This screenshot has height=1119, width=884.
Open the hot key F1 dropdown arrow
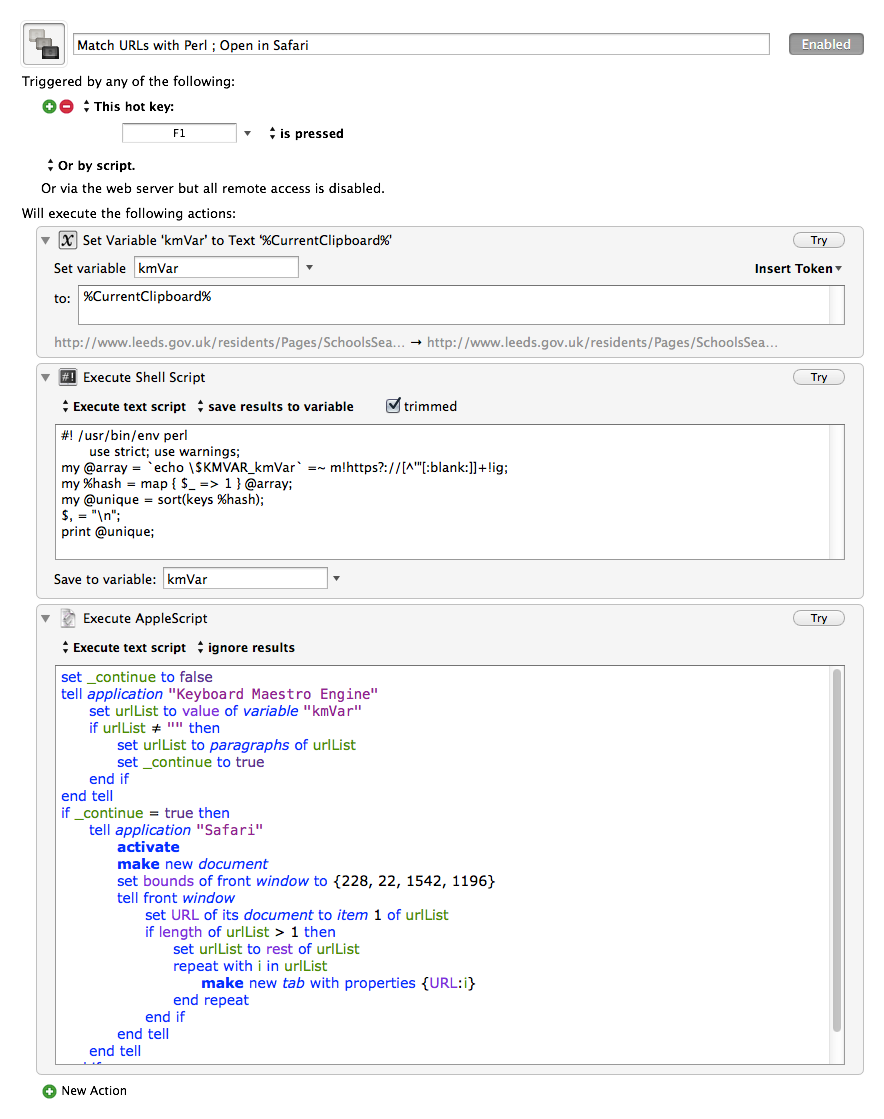[248, 133]
